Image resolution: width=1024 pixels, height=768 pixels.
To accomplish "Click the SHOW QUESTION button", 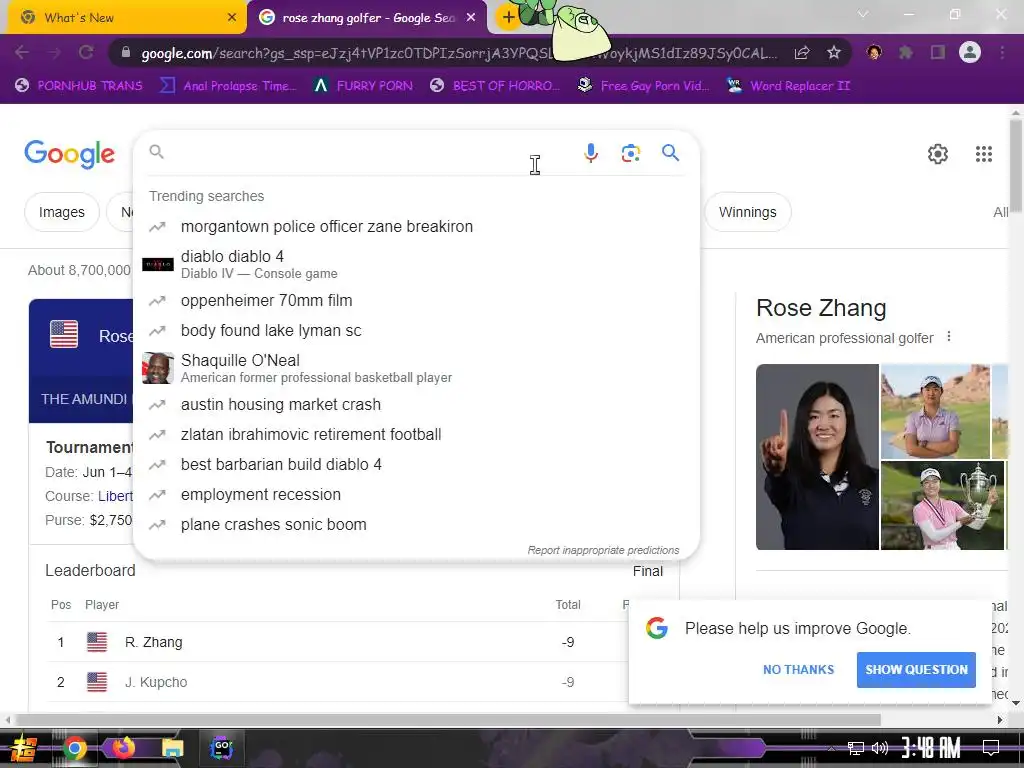I will (x=916, y=669).
